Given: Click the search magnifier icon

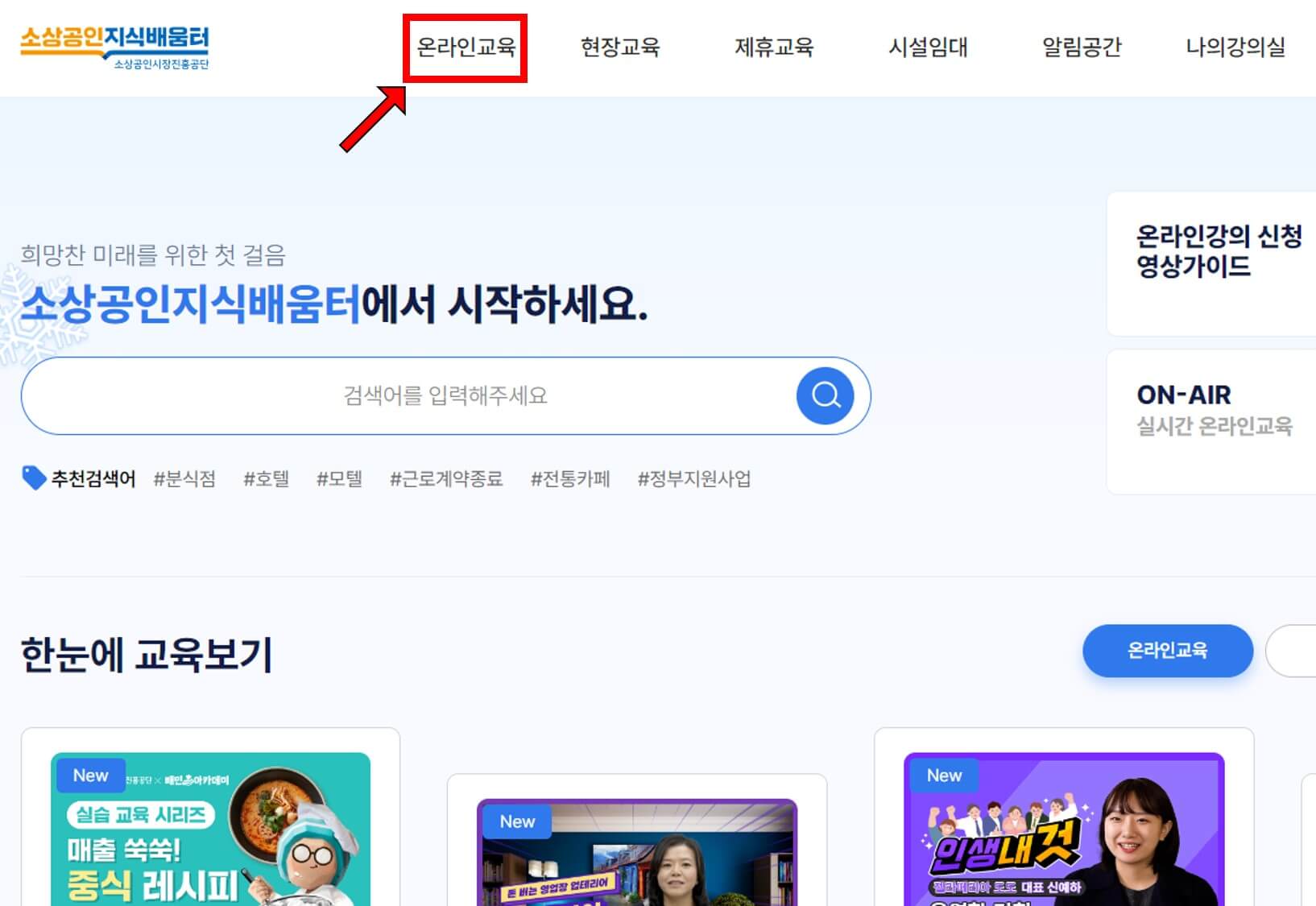Looking at the screenshot, I should 825,395.
